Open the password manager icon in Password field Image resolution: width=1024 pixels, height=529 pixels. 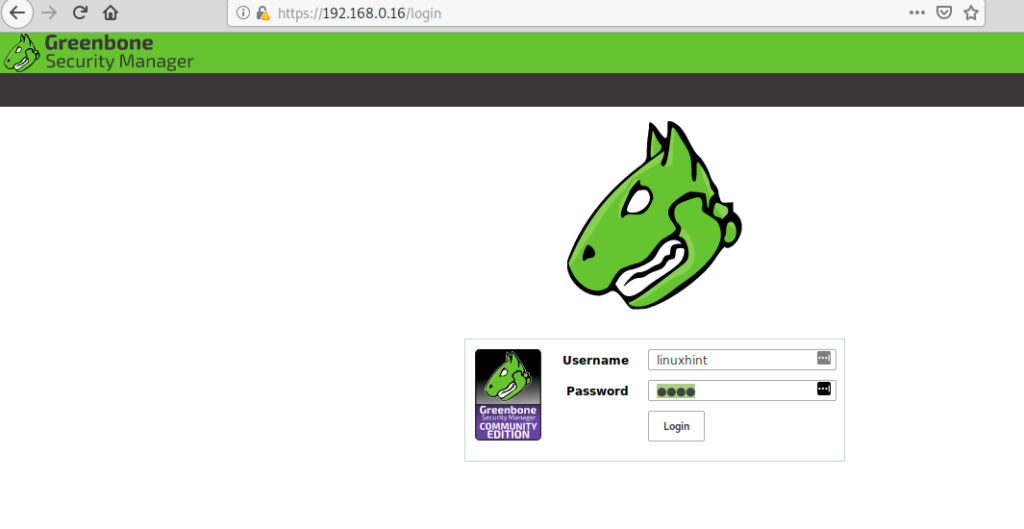tap(824, 389)
